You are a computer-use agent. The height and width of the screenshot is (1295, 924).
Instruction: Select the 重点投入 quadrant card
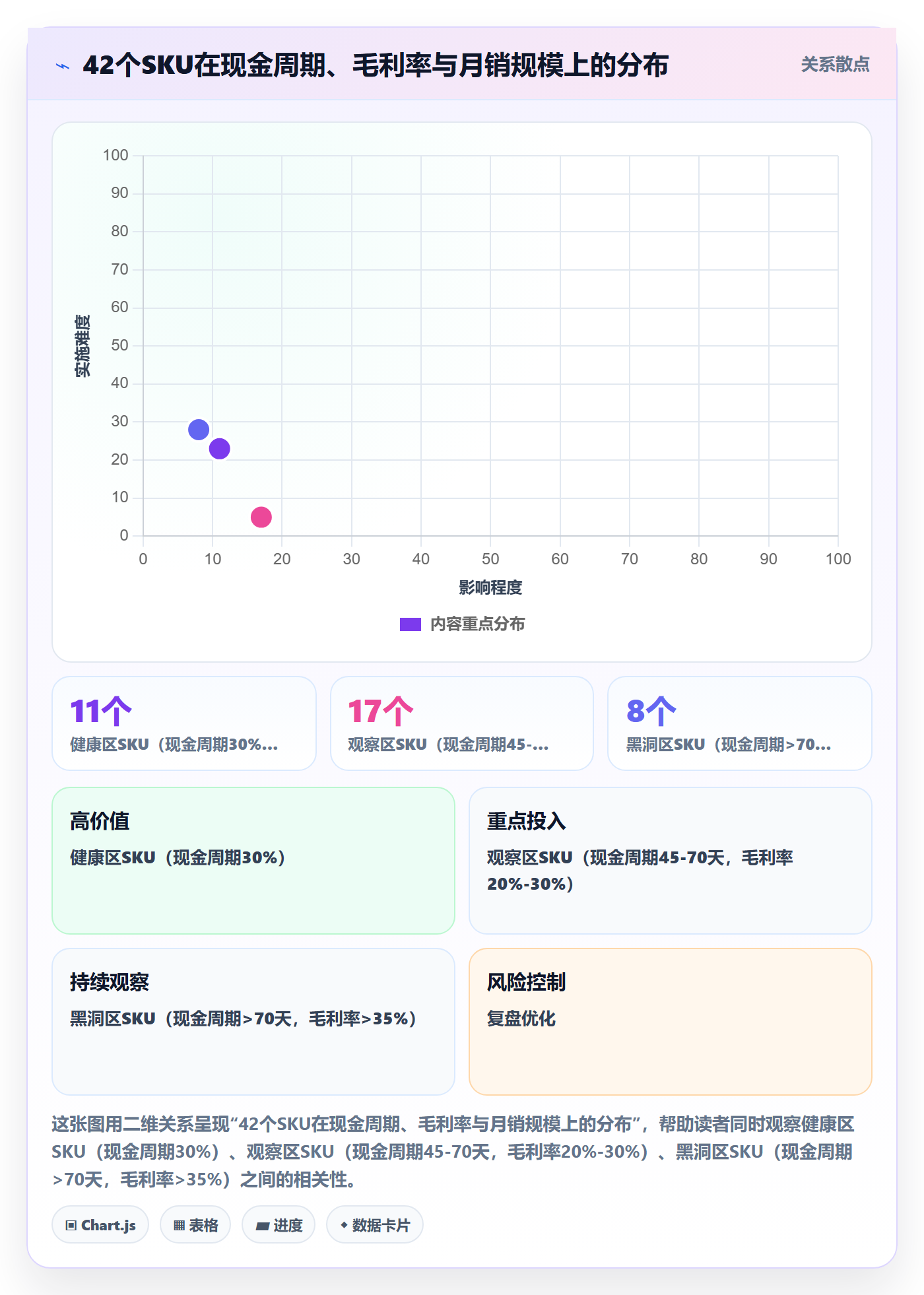pyautogui.click(x=671, y=861)
